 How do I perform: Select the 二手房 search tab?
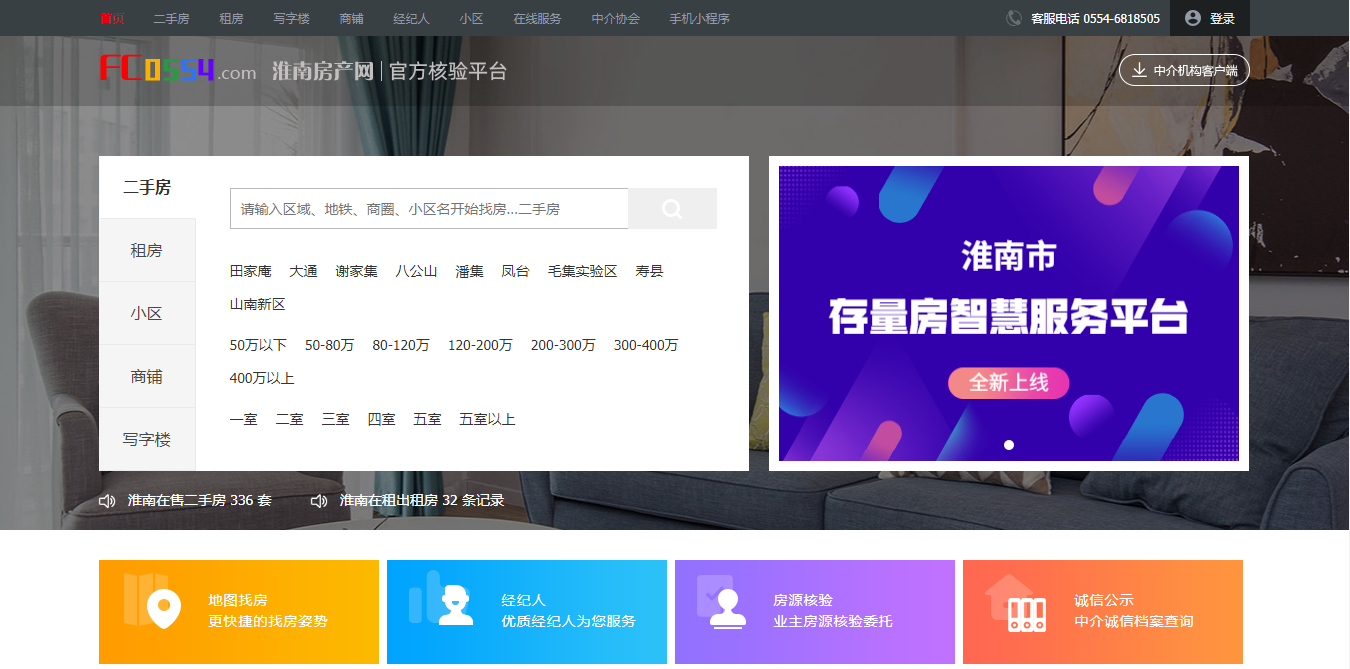click(147, 187)
